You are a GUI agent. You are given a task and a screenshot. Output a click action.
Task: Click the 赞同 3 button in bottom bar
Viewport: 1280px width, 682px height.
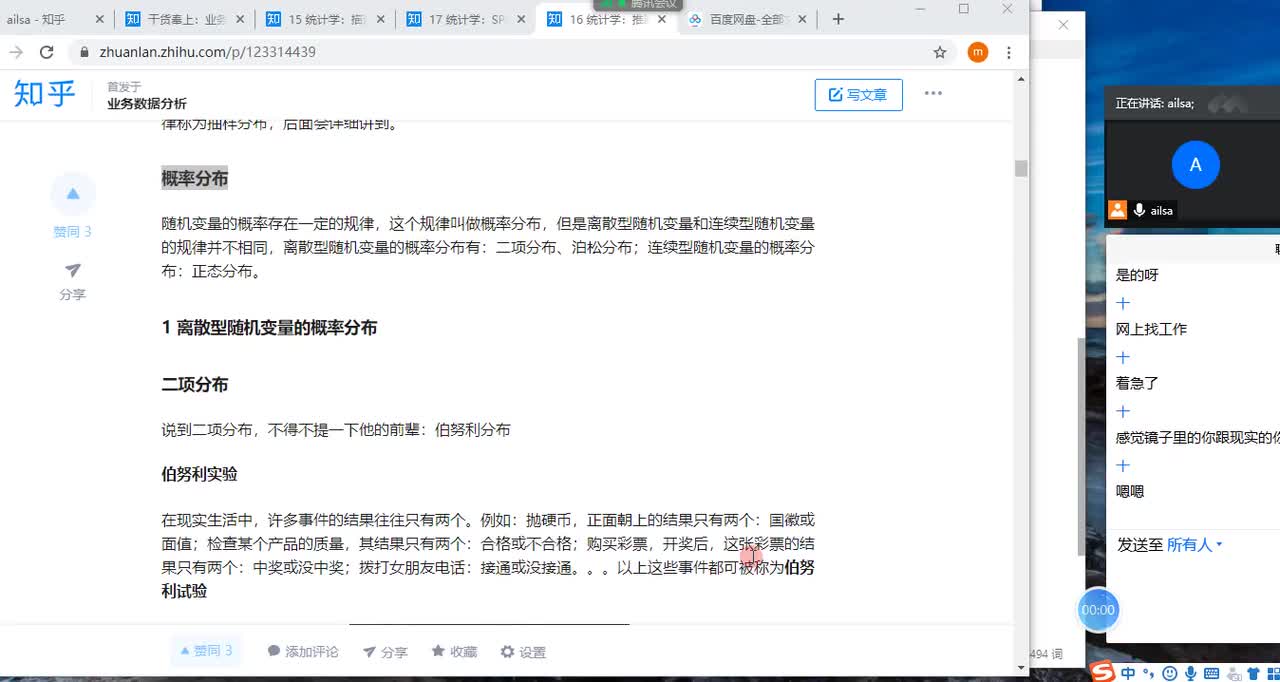[x=206, y=651]
